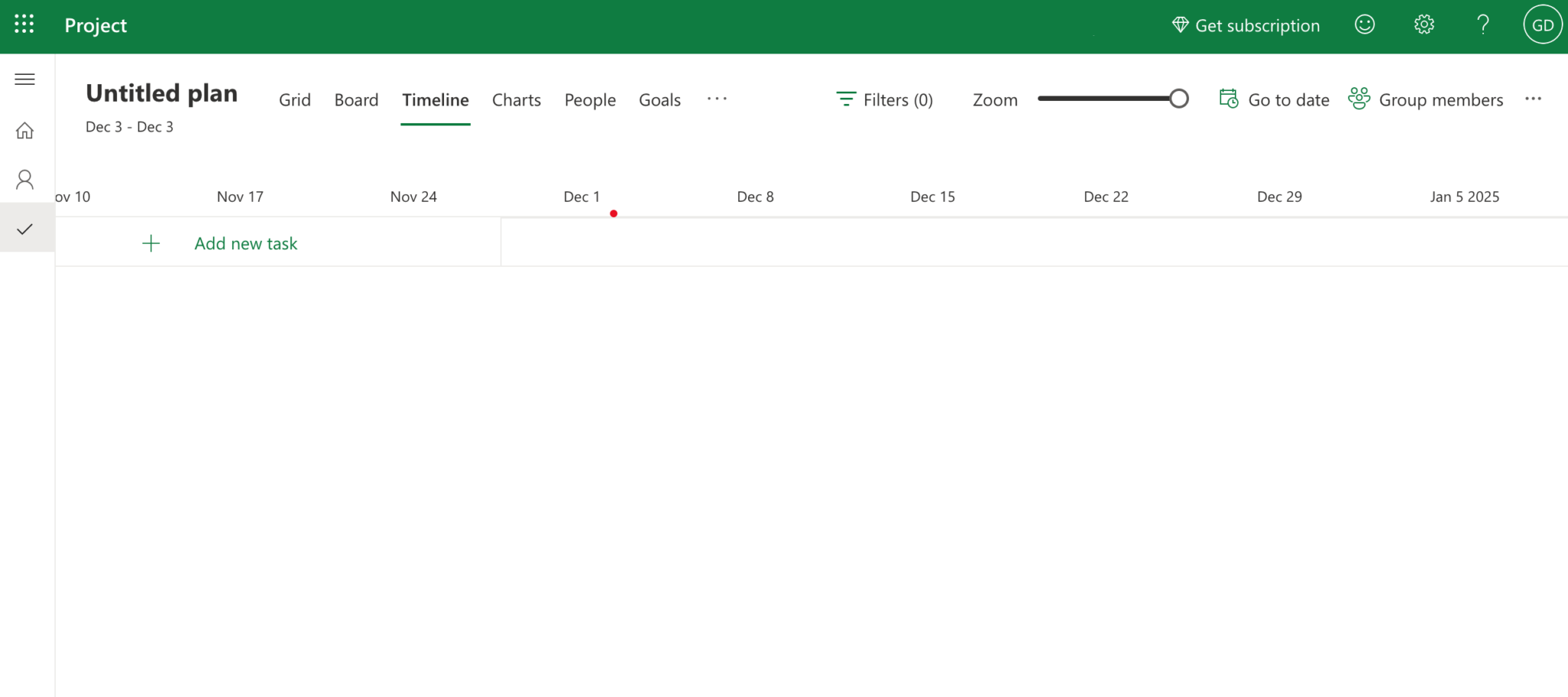This screenshot has height=697, width=1568.
Task: Open Go to date picker
Action: click(1273, 99)
